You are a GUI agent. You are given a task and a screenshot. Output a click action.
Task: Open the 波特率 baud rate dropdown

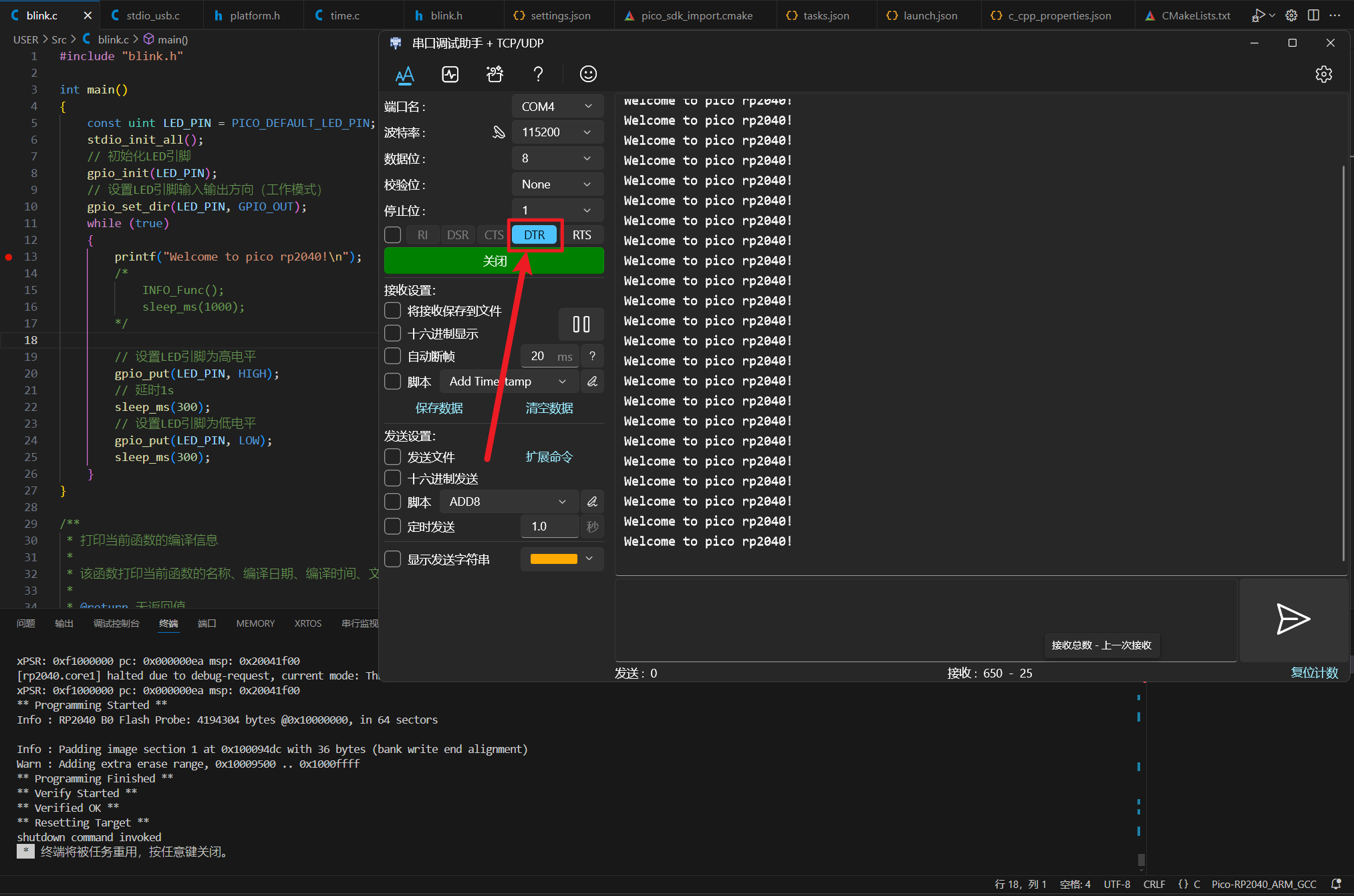point(557,132)
